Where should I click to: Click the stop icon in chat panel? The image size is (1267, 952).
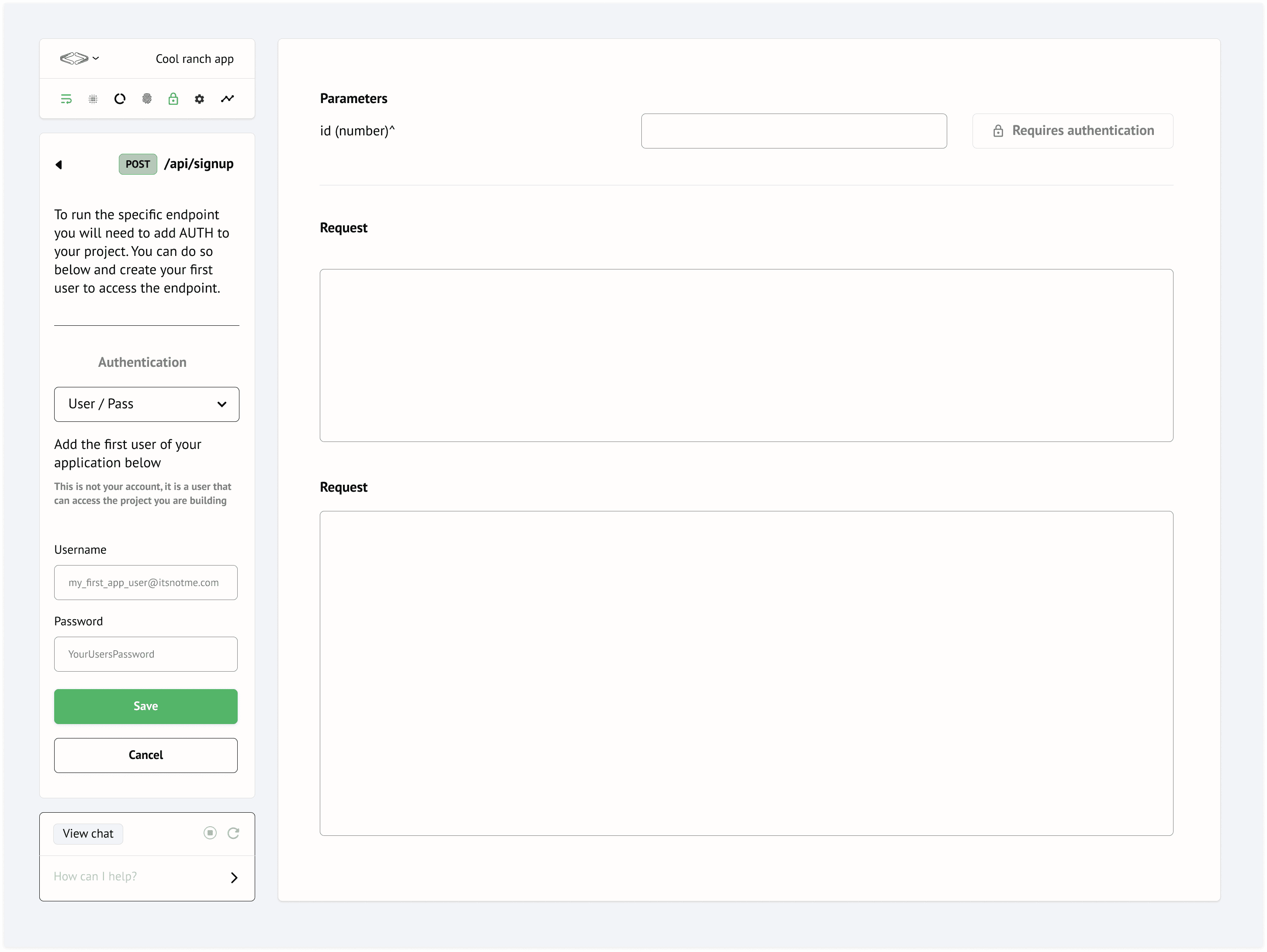click(210, 833)
